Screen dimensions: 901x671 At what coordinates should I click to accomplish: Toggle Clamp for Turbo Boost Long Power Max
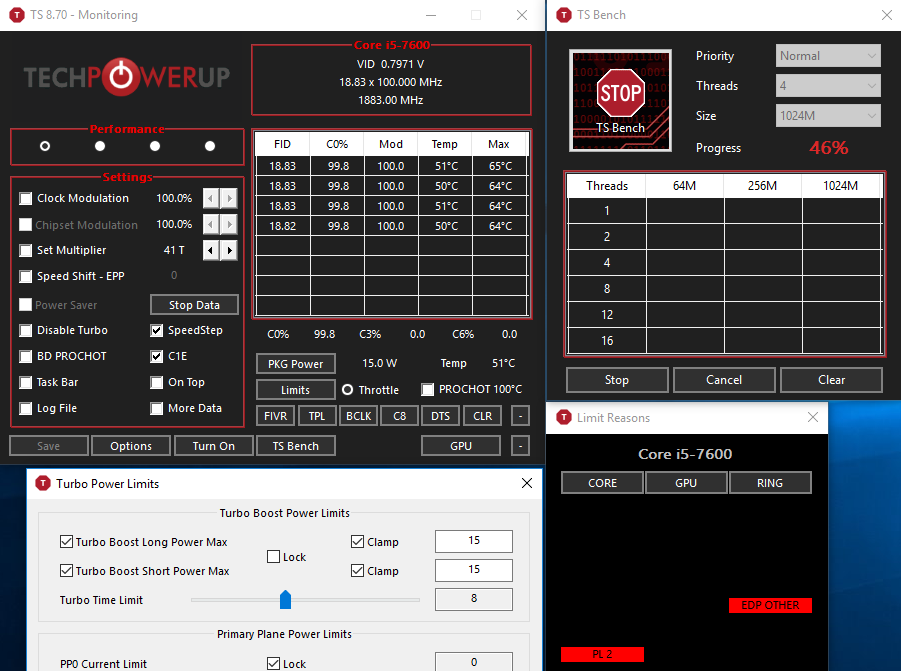click(358, 542)
